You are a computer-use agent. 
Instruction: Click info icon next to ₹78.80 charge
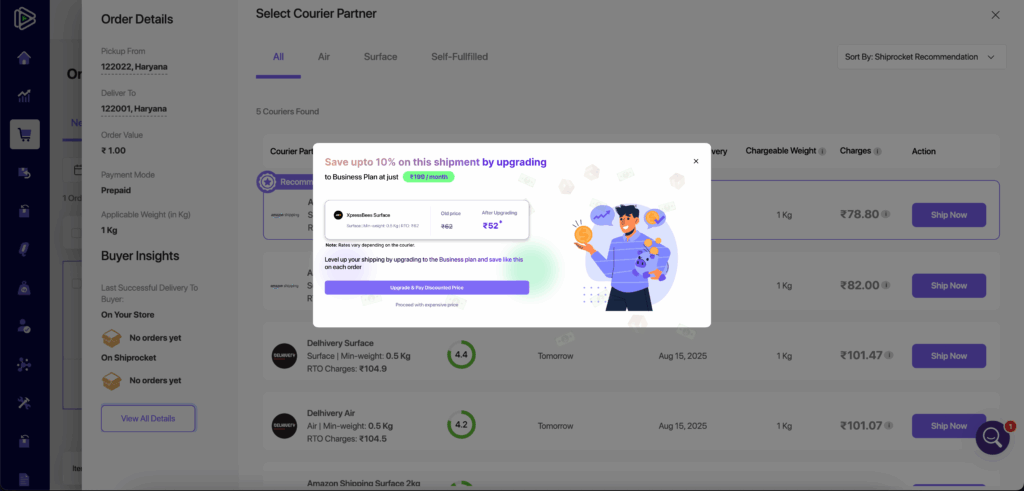pos(886,215)
